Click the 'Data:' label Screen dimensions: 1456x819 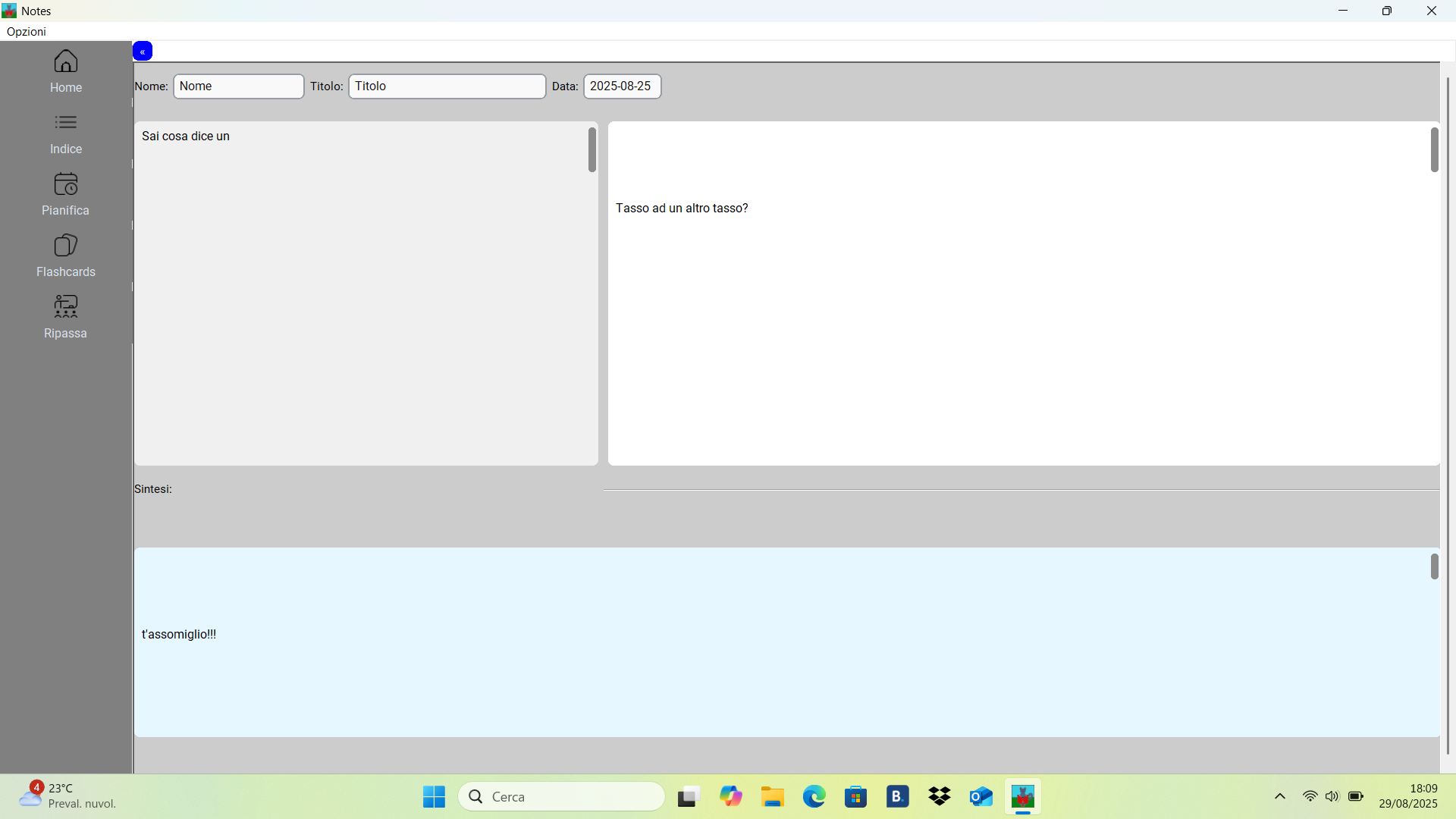click(x=565, y=86)
